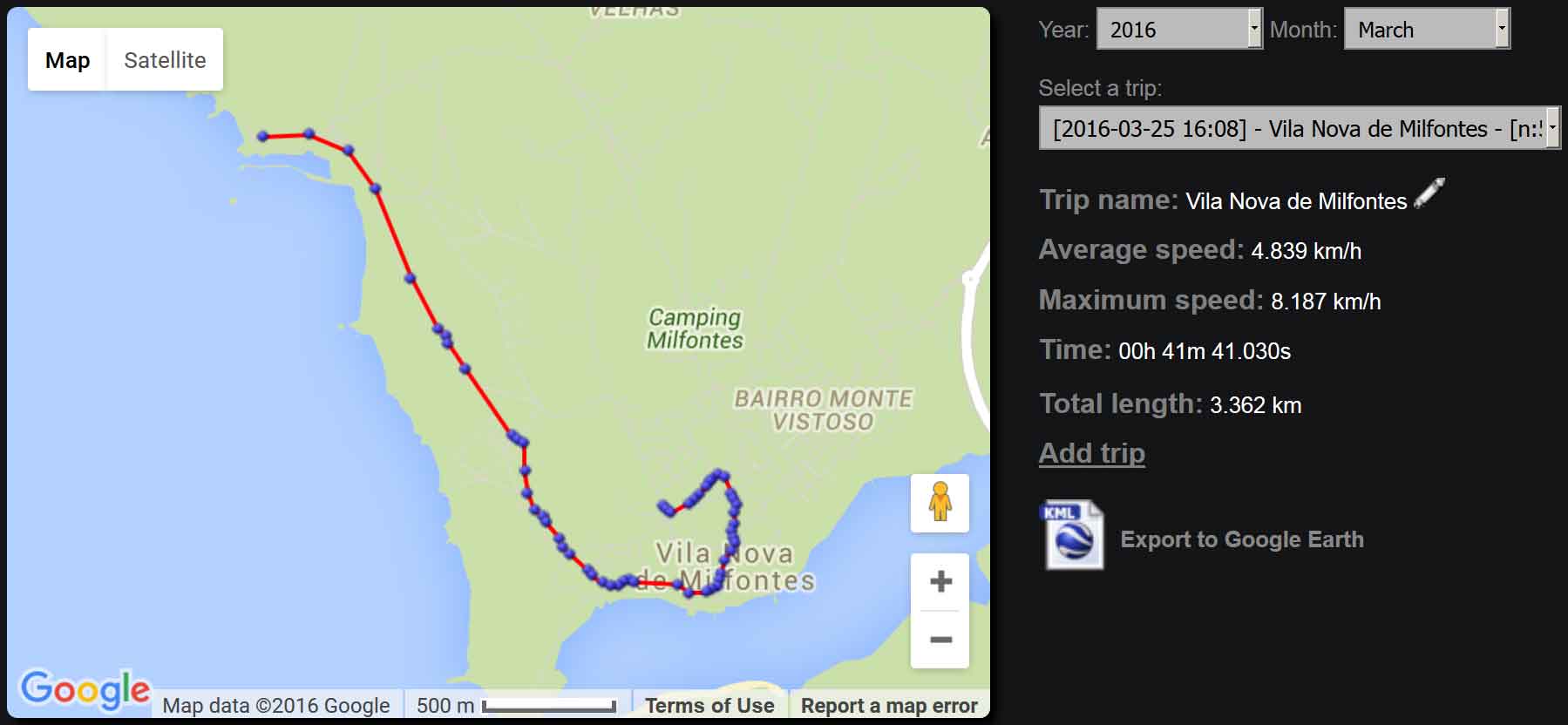Switch to Satellite view
Viewport: 1568px width, 725px height.
coord(165,60)
